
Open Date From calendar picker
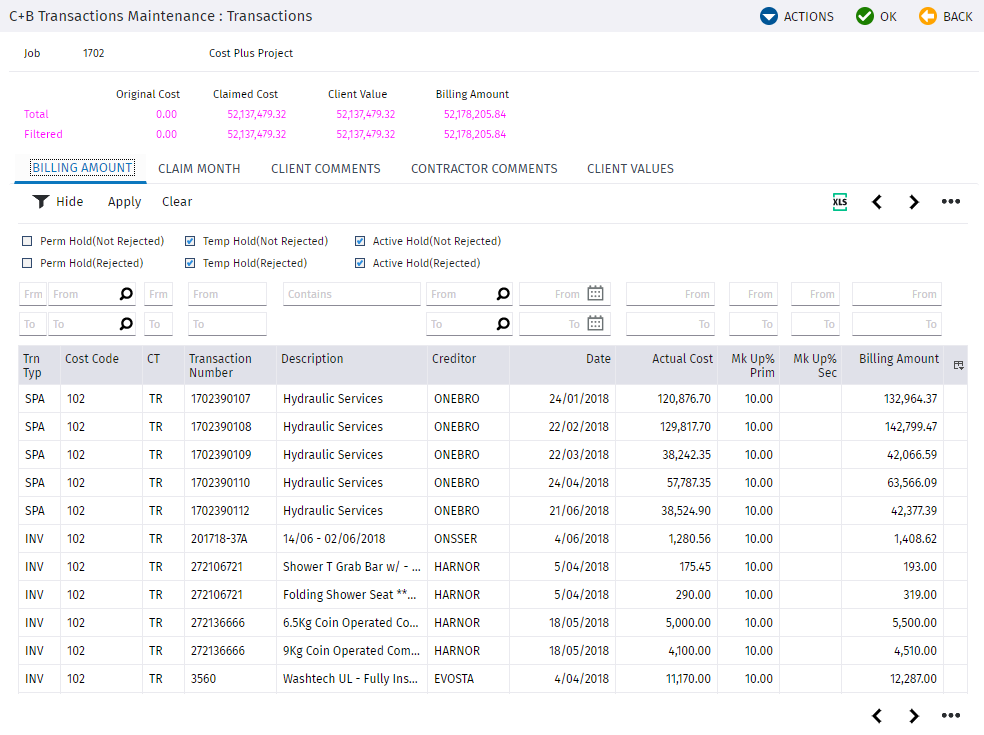coord(596,293)
